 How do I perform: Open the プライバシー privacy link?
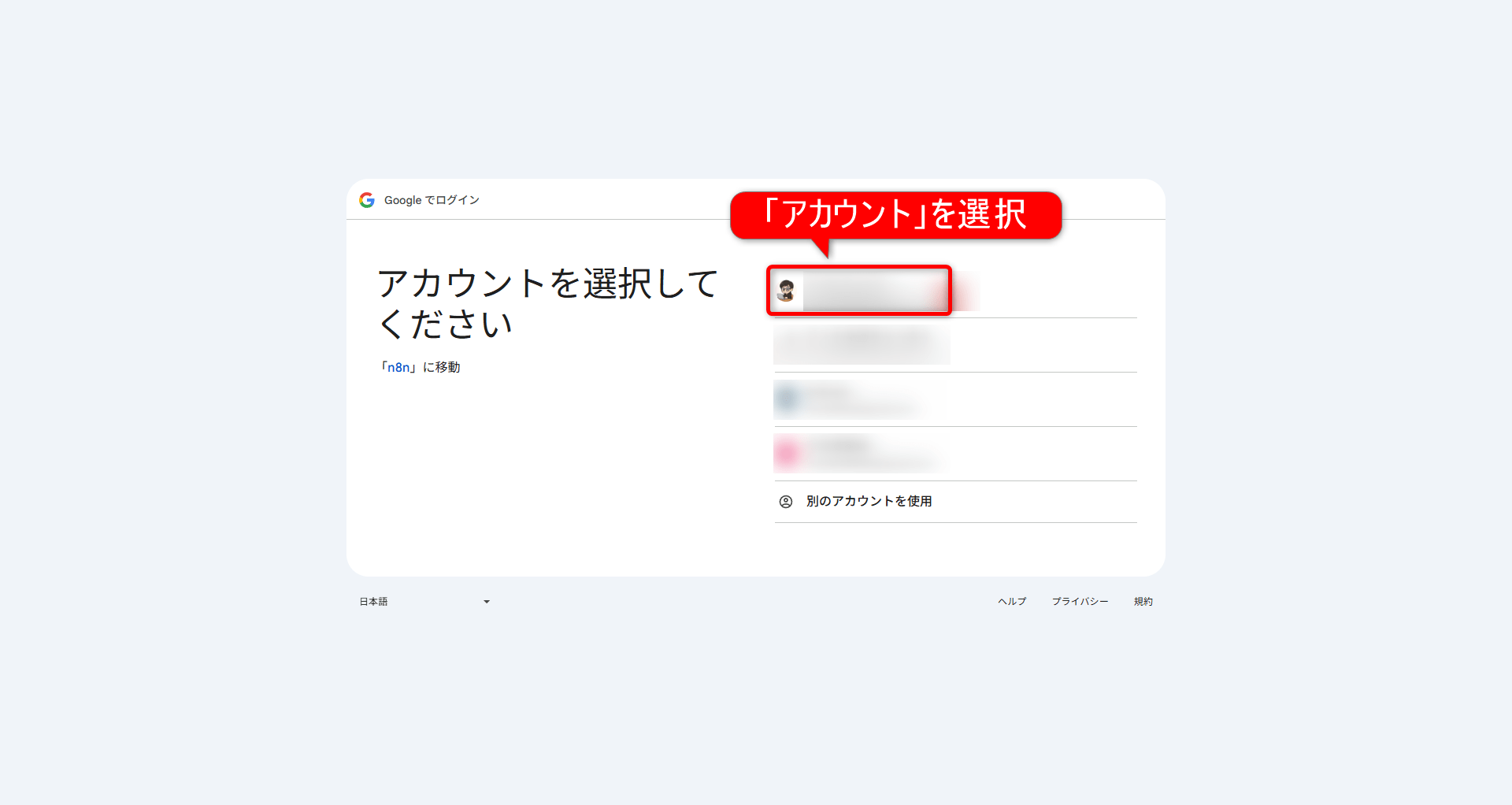pyautogui.click(x=1080, y=602)
